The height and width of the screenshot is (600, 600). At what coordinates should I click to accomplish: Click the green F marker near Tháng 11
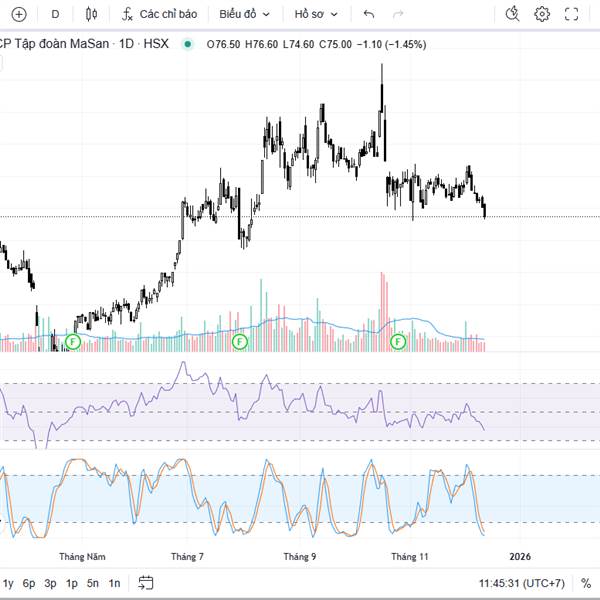(x=398, y=342)
